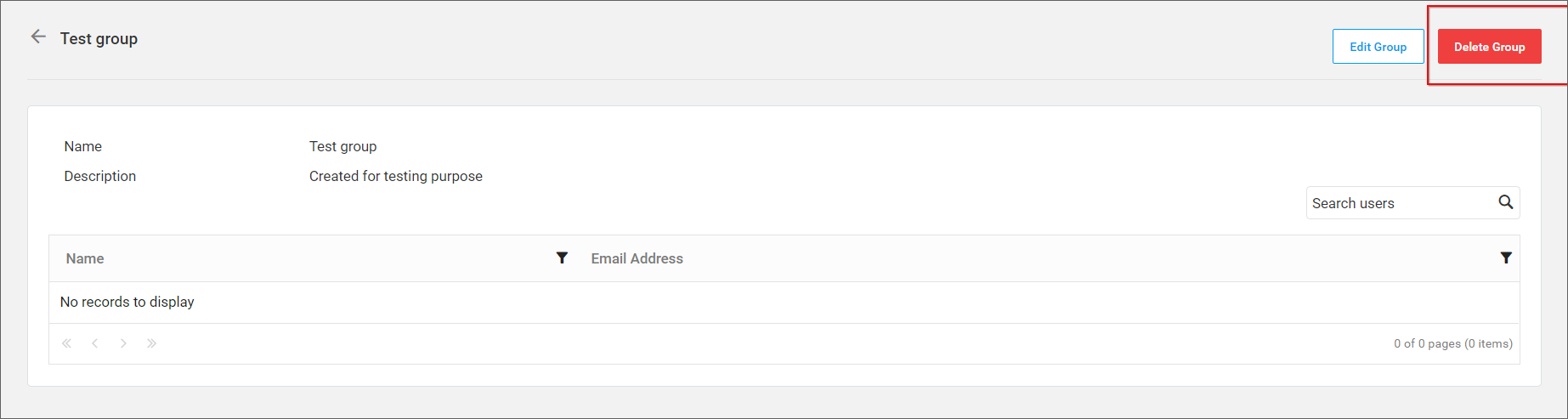
Task: Open the Email Address column filter icon
Action: pos(1505,258)
